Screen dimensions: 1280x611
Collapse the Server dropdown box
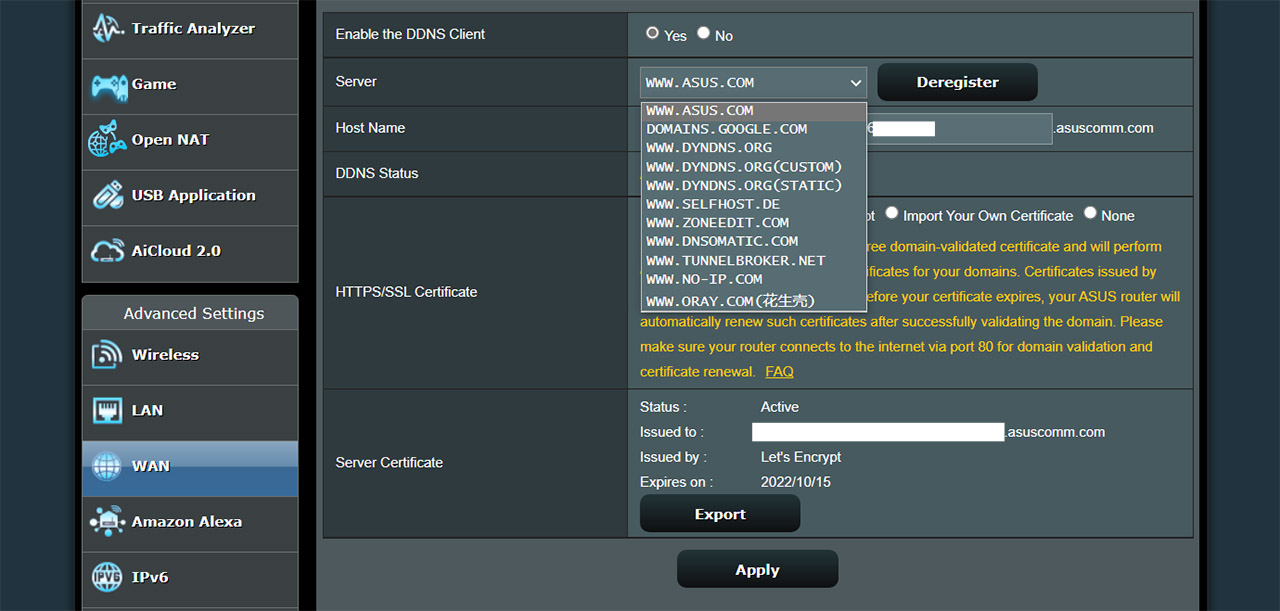[x=753, y=82]
